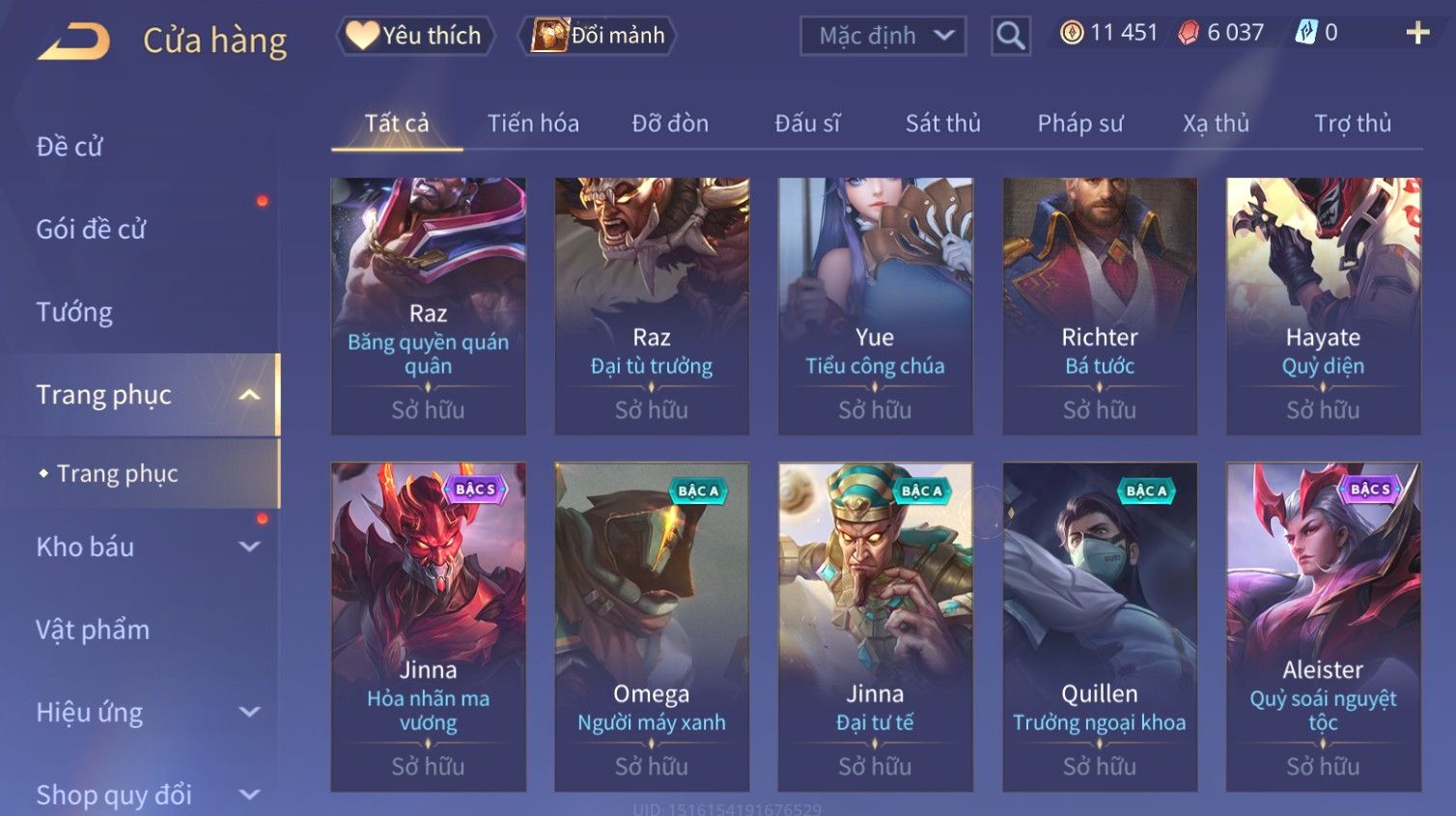
Task: Click the blue voucher currency icon
Action: (1306, 33)
